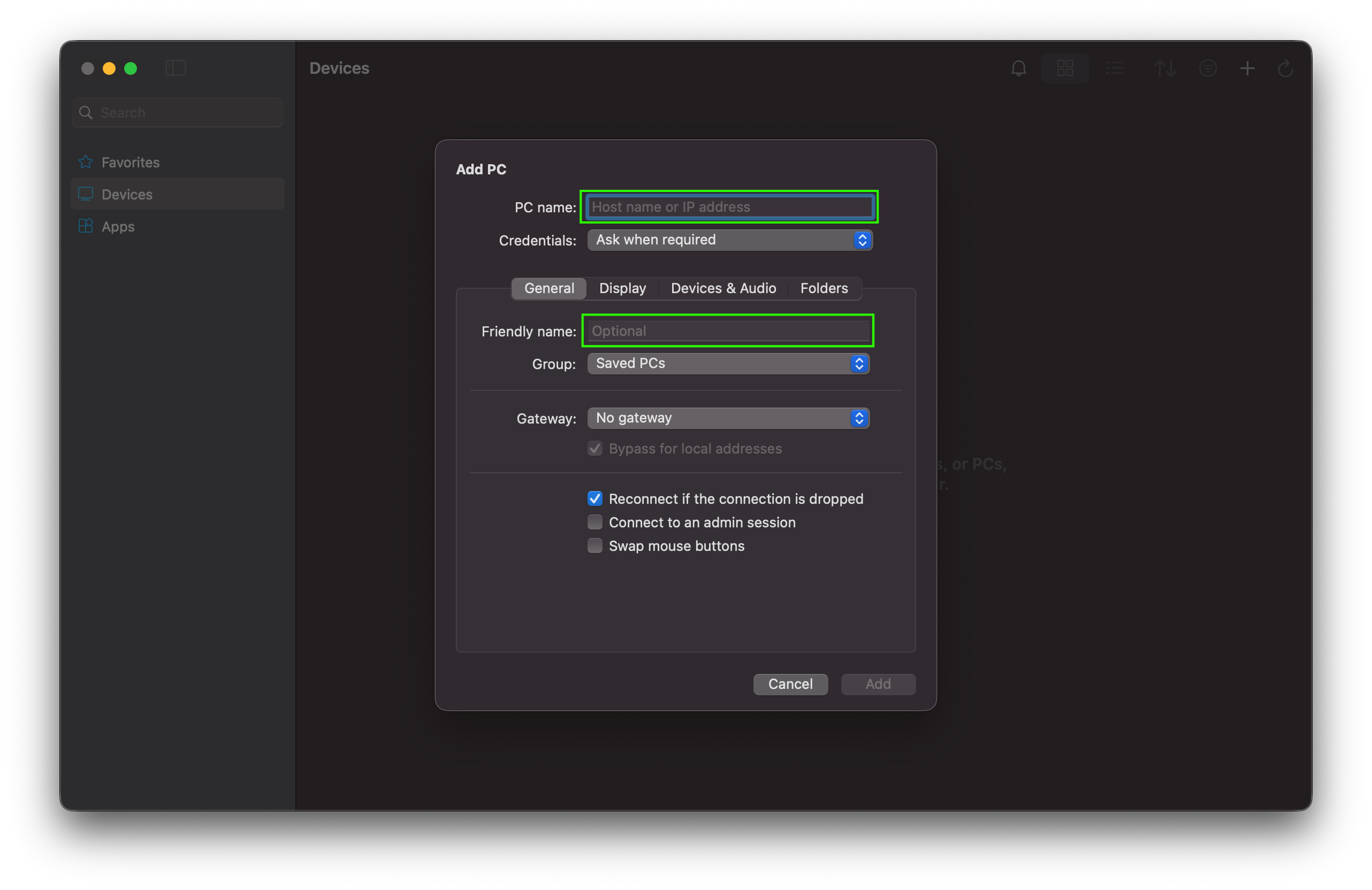
Task: Click the PC name input field
Action: tap(729, 207)
